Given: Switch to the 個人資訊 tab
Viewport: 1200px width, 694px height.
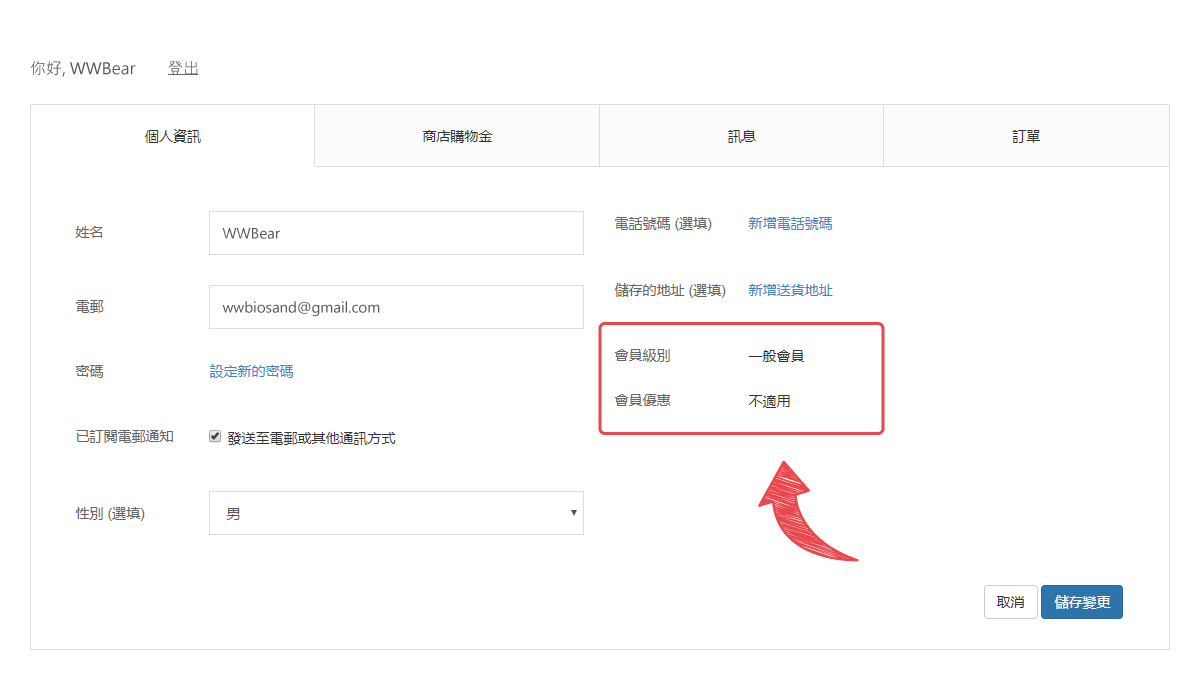Looking at the screenshot, I should [x=173, y=136].
